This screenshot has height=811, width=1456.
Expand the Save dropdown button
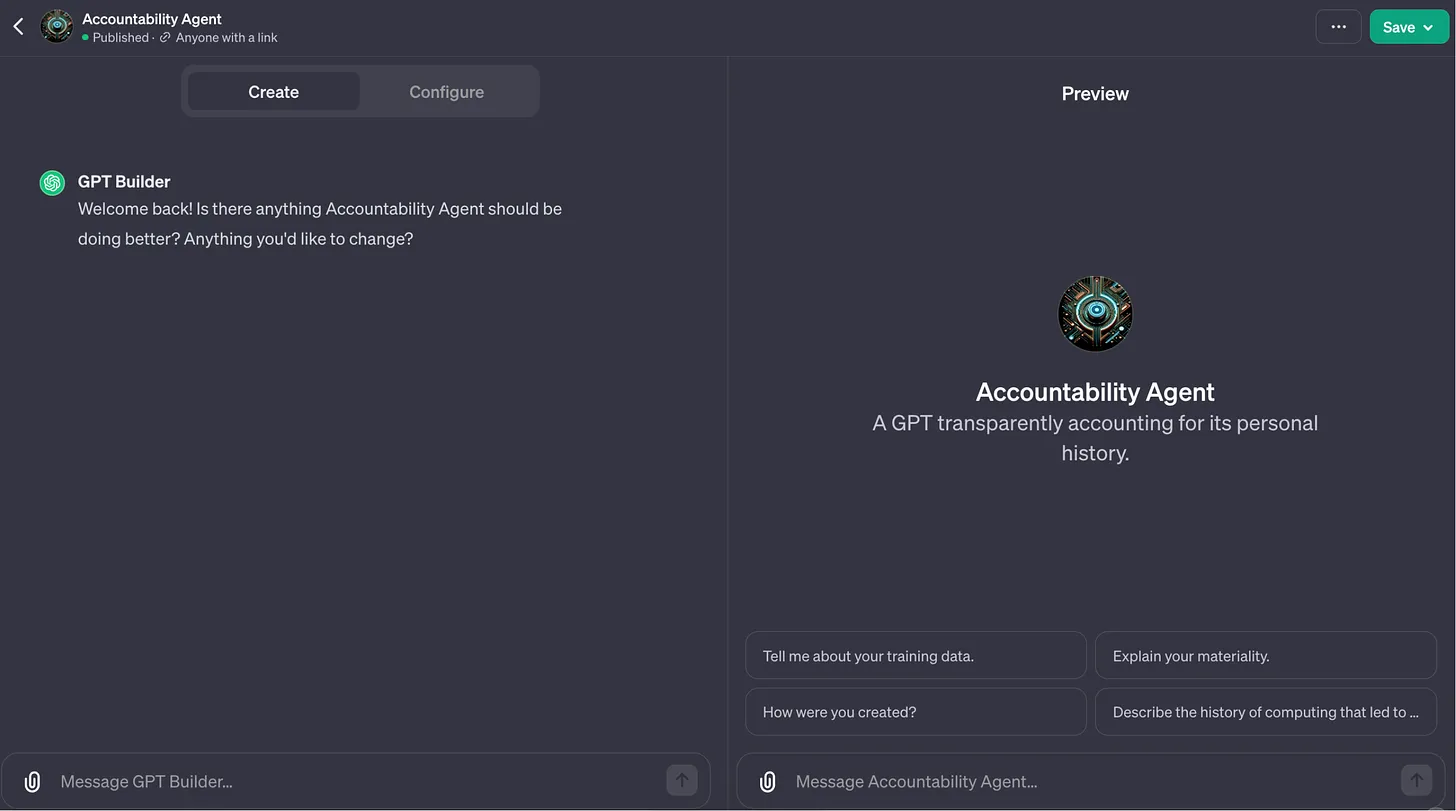[x=1408, y=27]
